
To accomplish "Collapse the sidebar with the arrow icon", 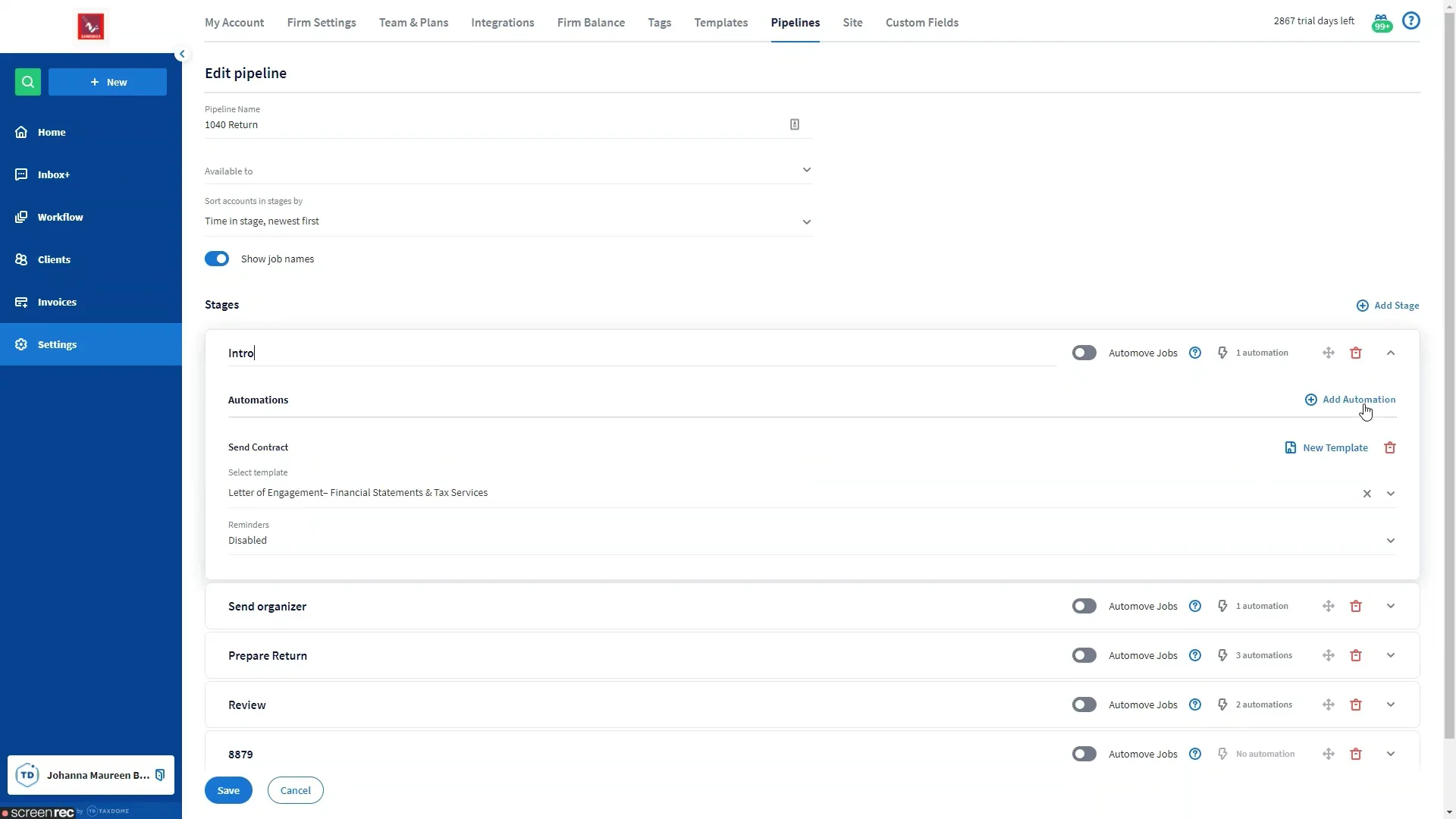I will point(181,54).
